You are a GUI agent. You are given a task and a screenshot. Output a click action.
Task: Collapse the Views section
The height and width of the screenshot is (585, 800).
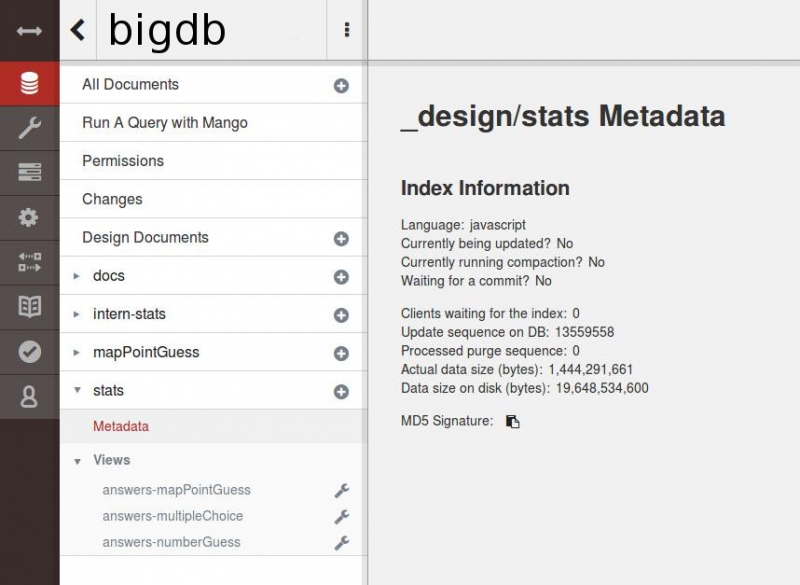click(x=77, y=461)
